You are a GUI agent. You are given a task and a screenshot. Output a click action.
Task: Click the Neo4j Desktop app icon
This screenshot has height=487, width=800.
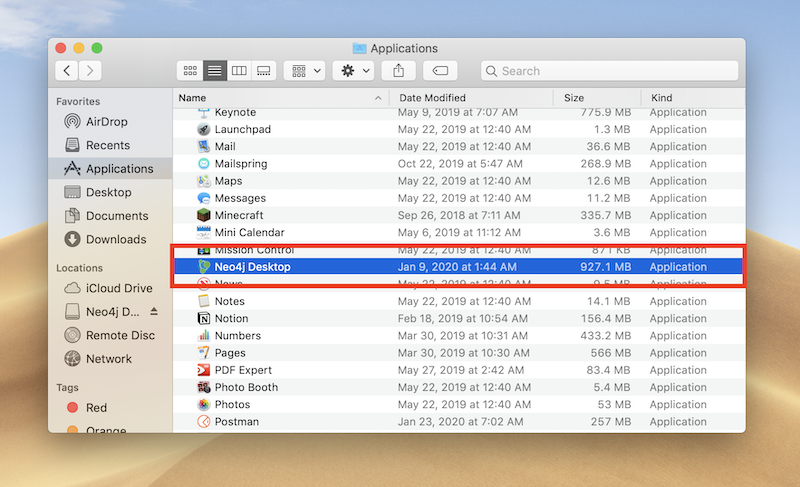pos(204,267)
